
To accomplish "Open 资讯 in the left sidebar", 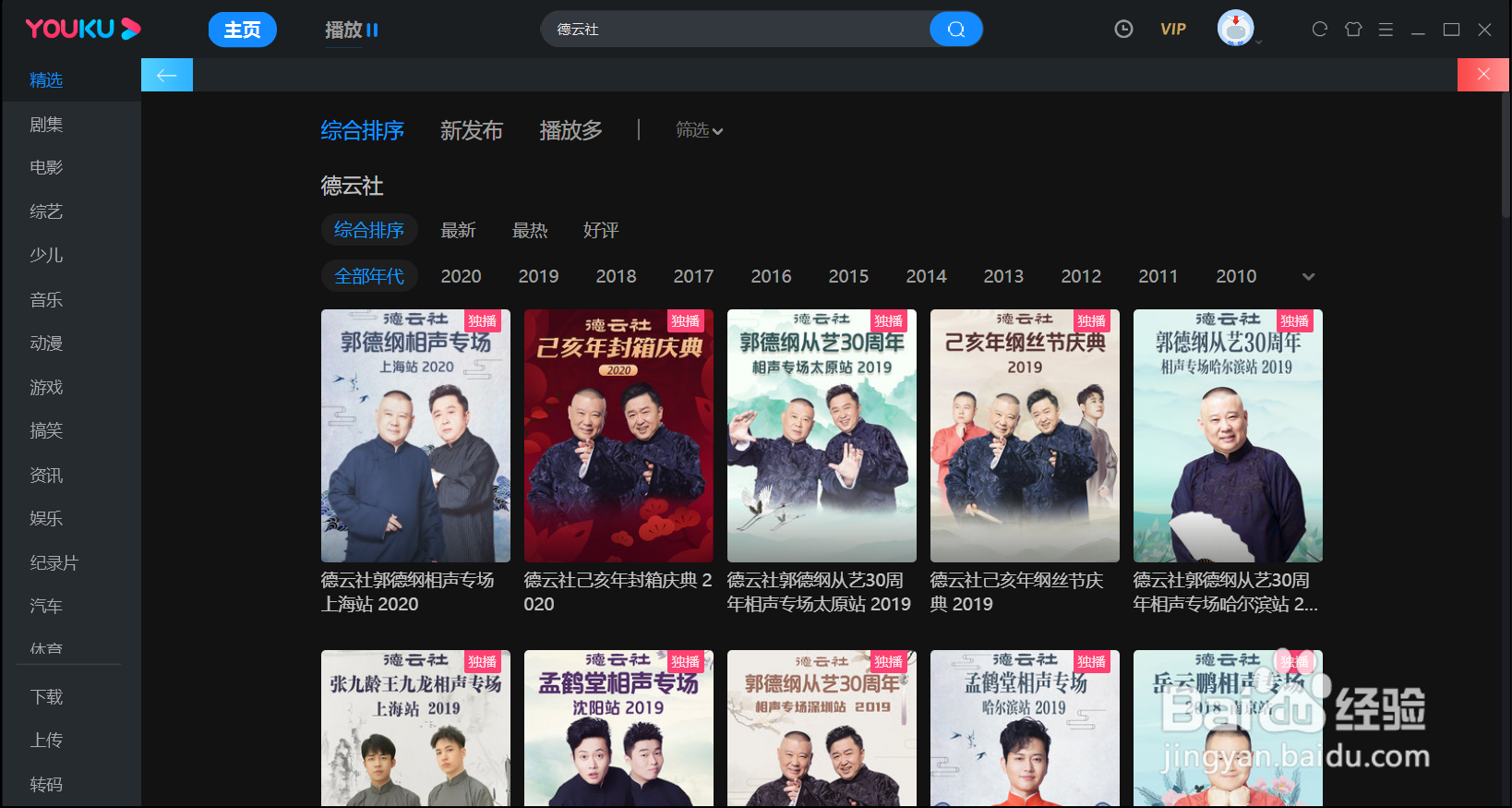I will click(x=46, y=475).
